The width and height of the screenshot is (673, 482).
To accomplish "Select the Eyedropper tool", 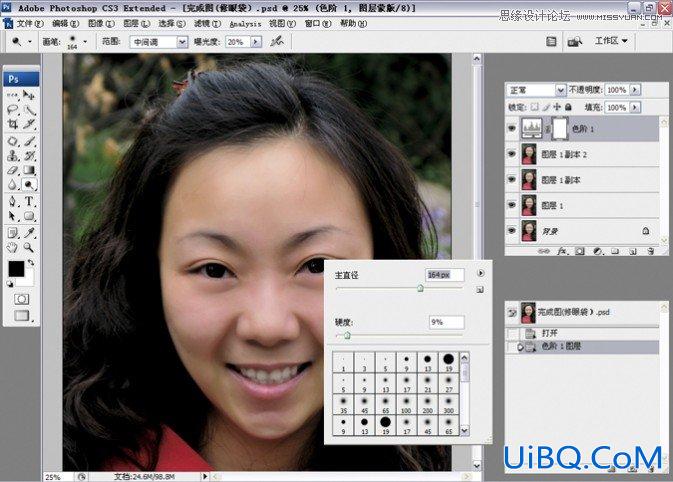I will pos(29,233).
